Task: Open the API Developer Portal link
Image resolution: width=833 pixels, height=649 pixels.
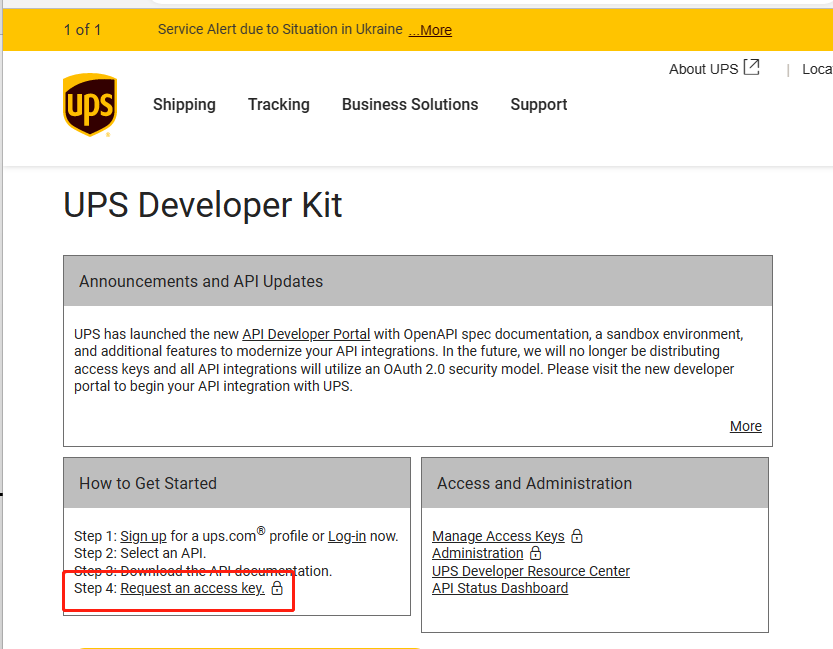Action: (x=306, y=334)
